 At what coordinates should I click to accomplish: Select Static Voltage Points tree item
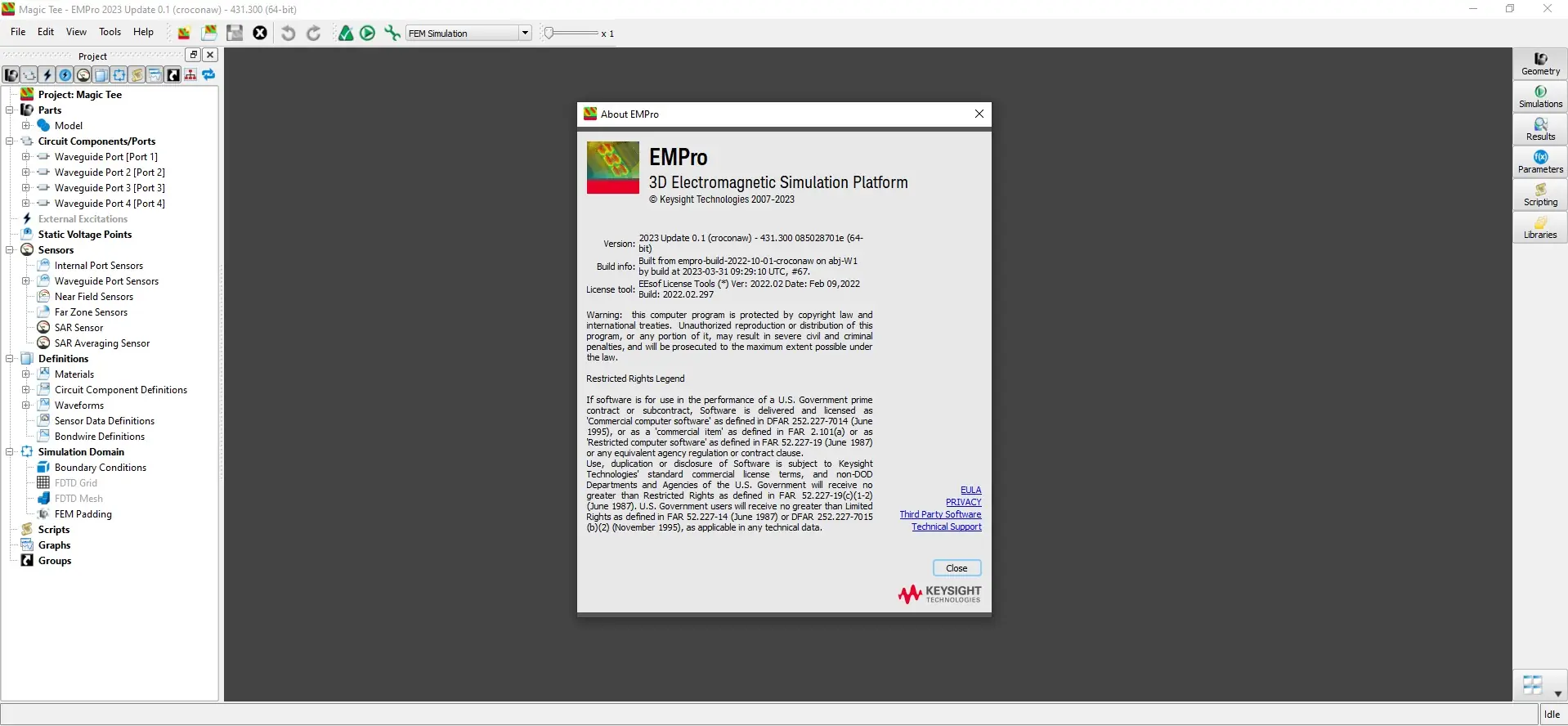(85, 235)
